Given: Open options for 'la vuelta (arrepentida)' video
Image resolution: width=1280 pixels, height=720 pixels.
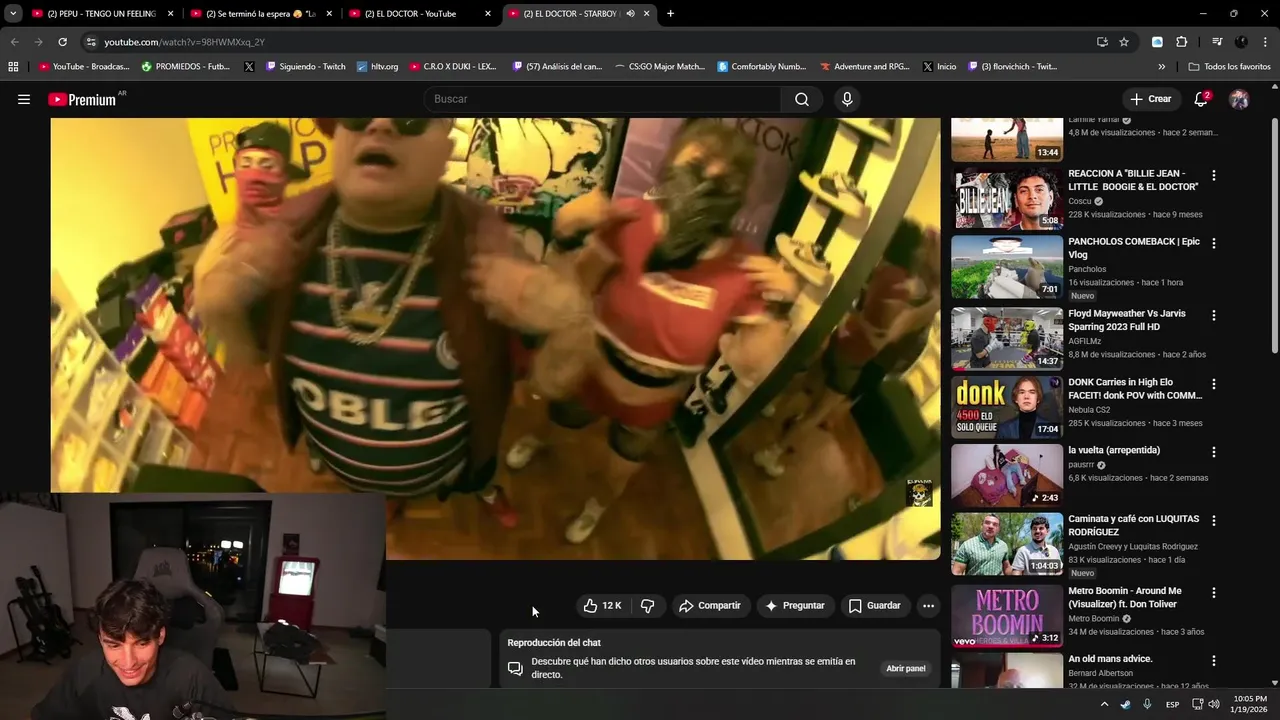Looking at the screenshot, I should [1214, 452].
